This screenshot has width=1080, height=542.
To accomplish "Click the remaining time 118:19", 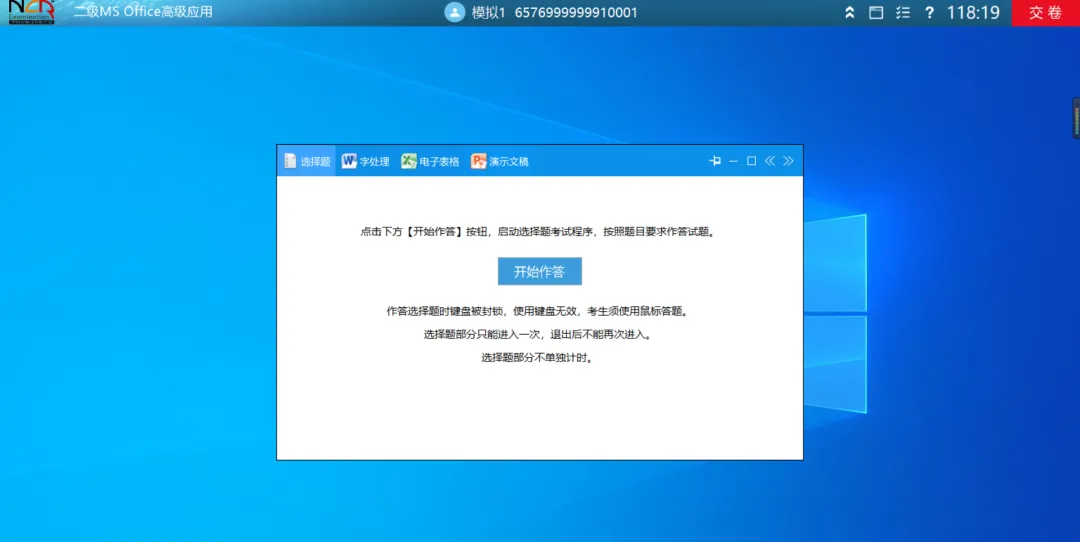I will pyautogui.click(x=973, y=12).
